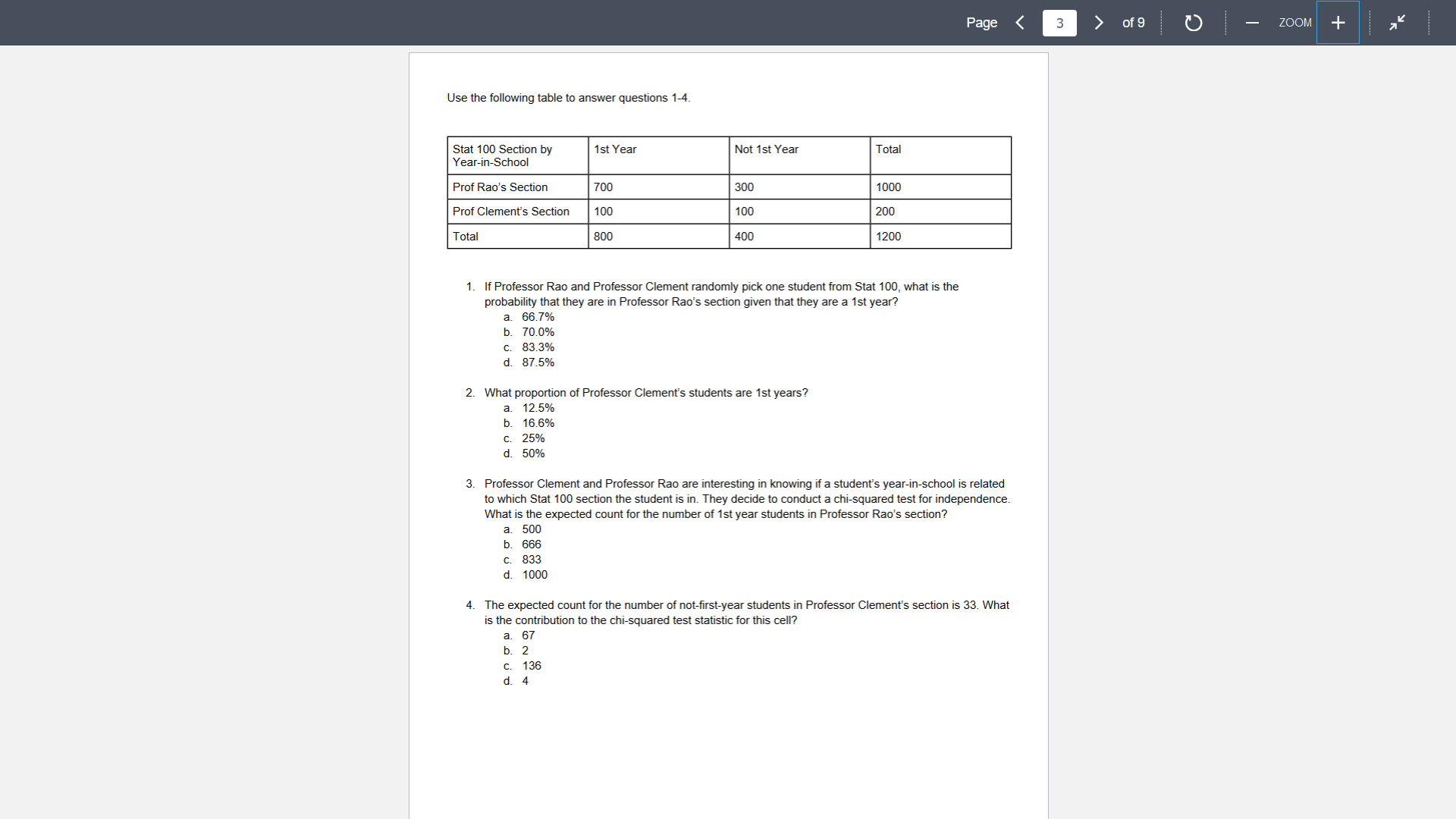This screenshot has width=1456, height=819.
Task: Select answer 'b. 2' for question 4
Action: 525,651
